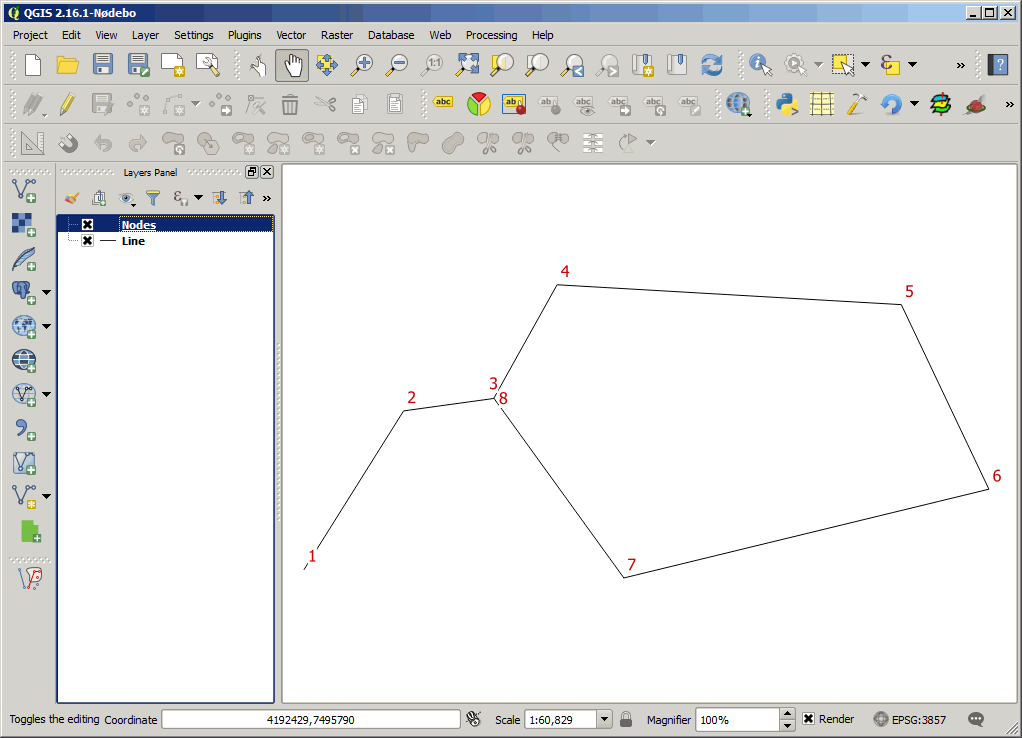Toggle the Render checkbox
The image size is (1022, 738).
[x=808, y=719]
